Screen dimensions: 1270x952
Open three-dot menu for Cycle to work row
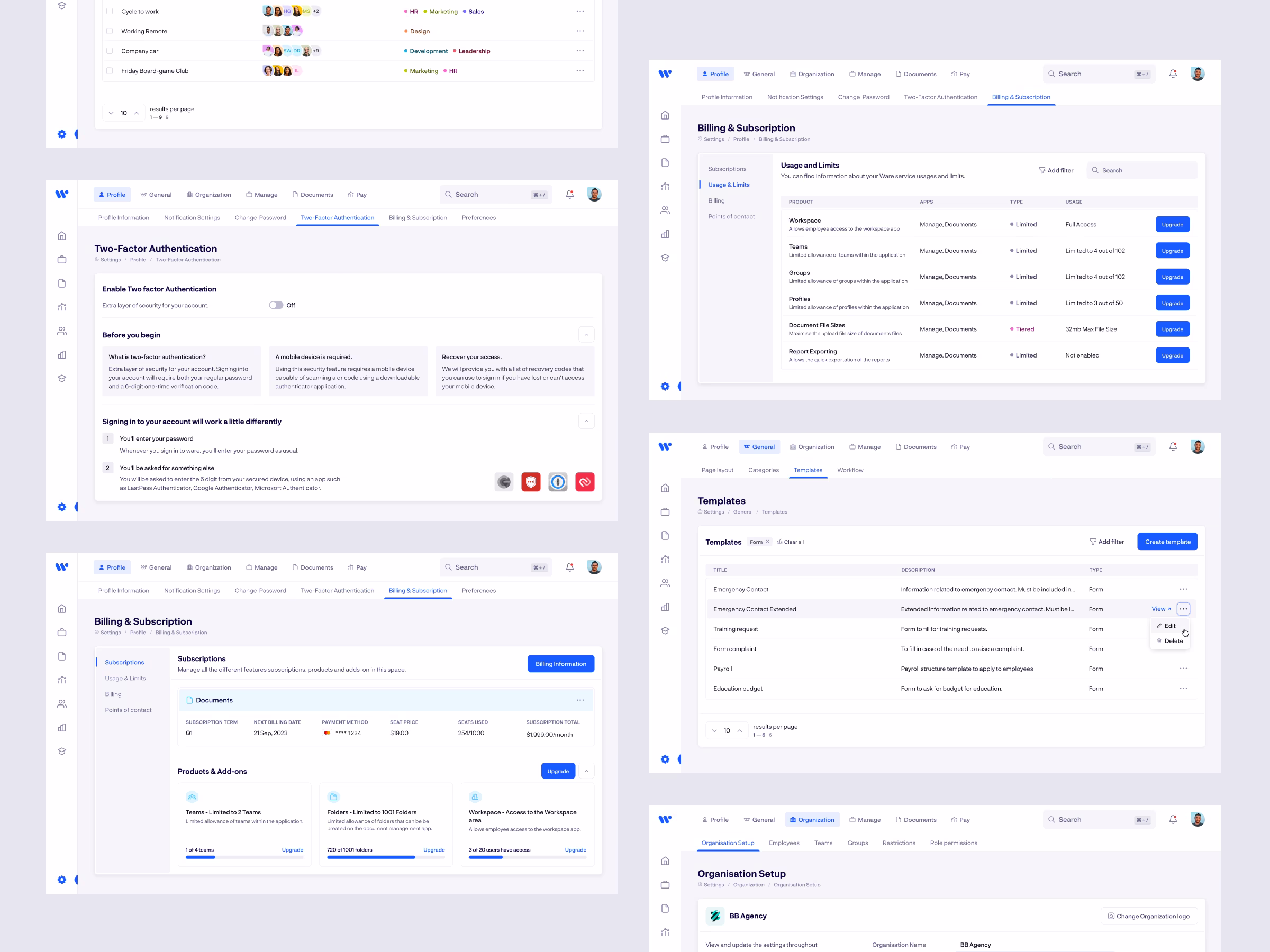[580, 12]
